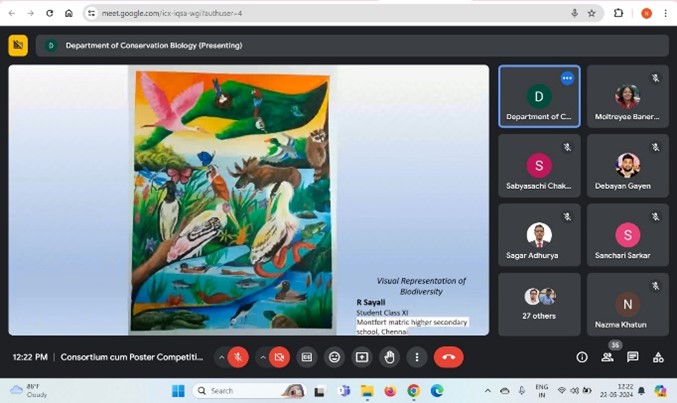
Task: Raise your hand
Action: (x=389, y=357)
